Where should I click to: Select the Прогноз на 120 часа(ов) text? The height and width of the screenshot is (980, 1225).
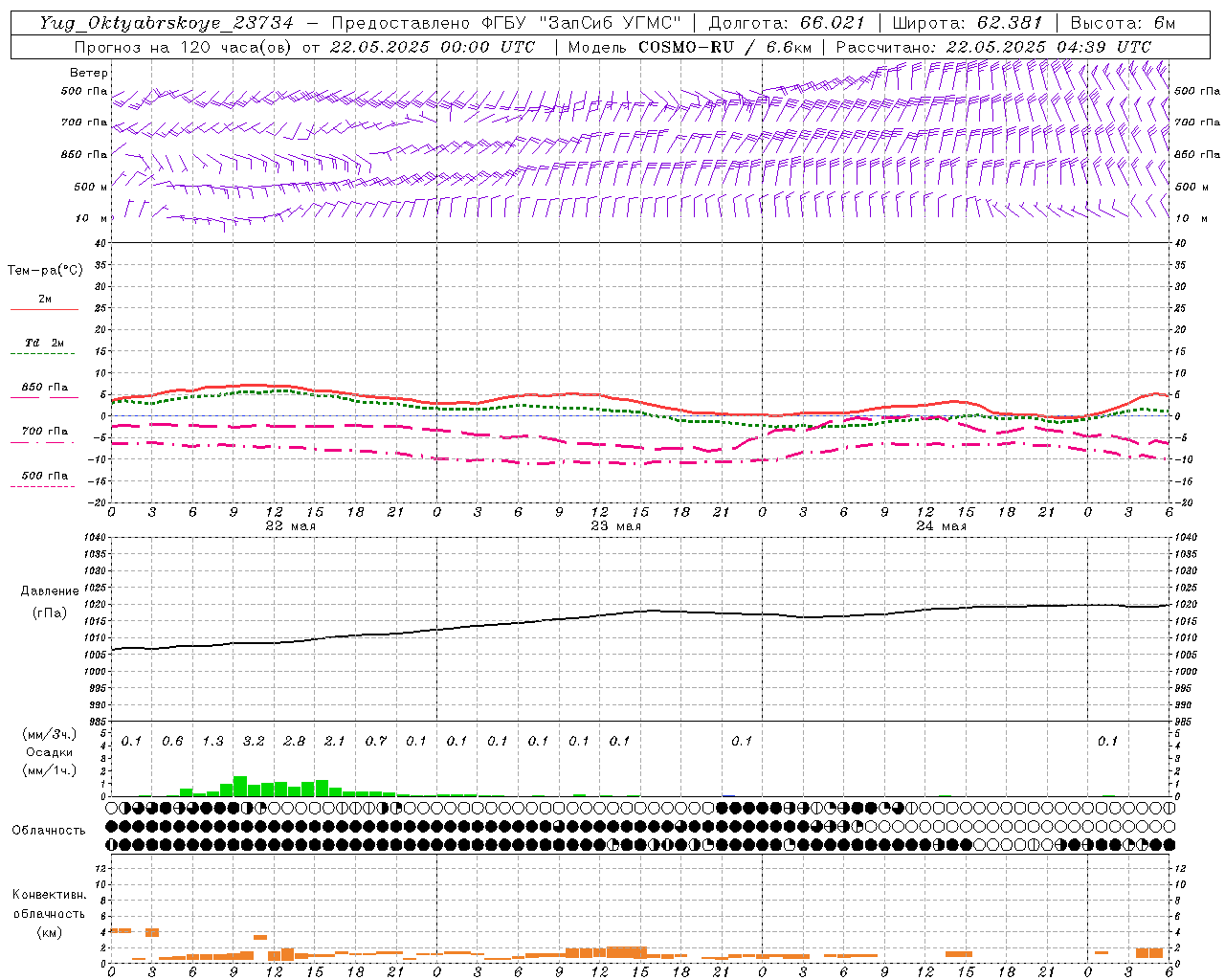[x=184, y=47]
